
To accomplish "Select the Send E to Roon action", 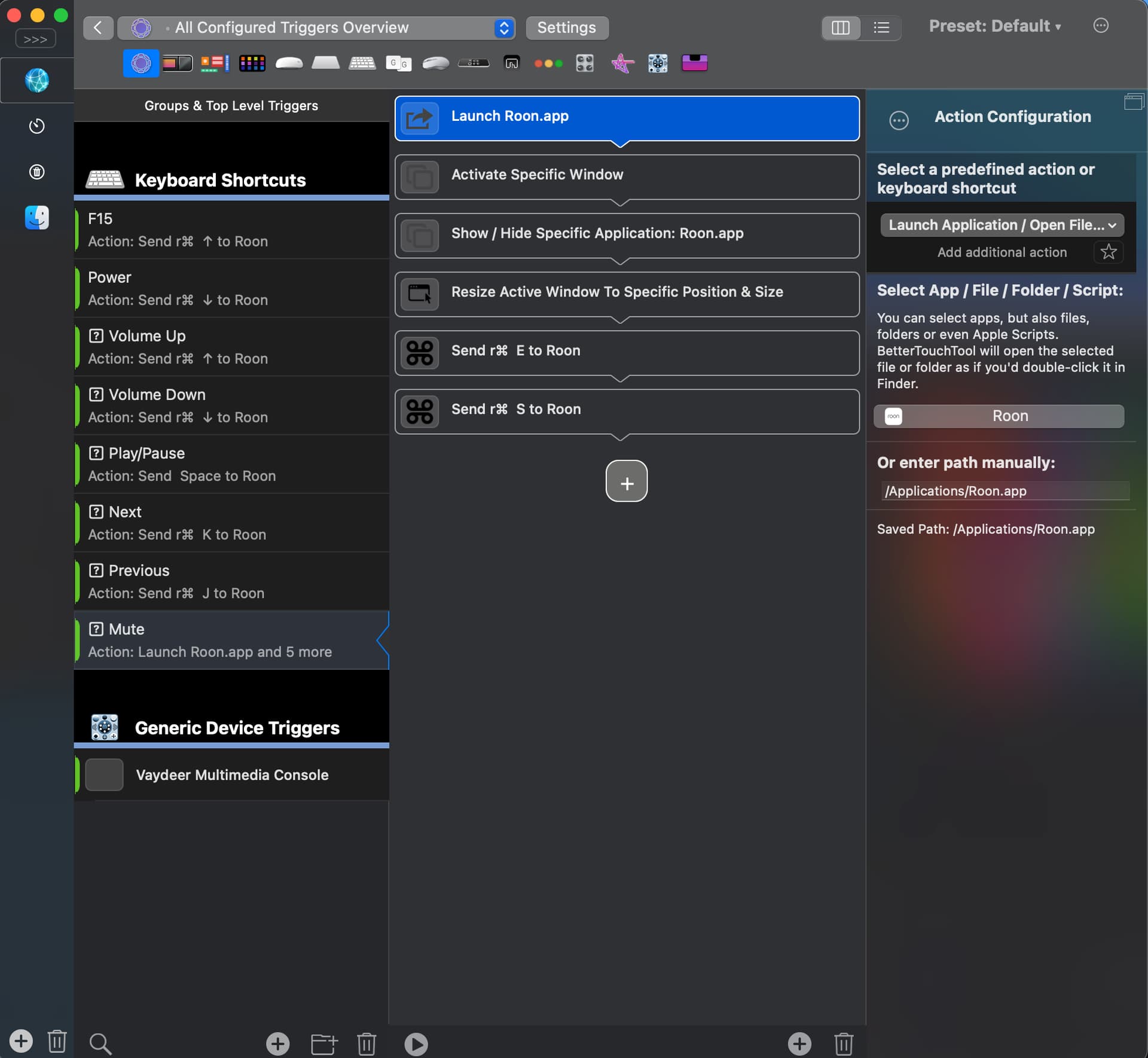I will coord(627,353).
